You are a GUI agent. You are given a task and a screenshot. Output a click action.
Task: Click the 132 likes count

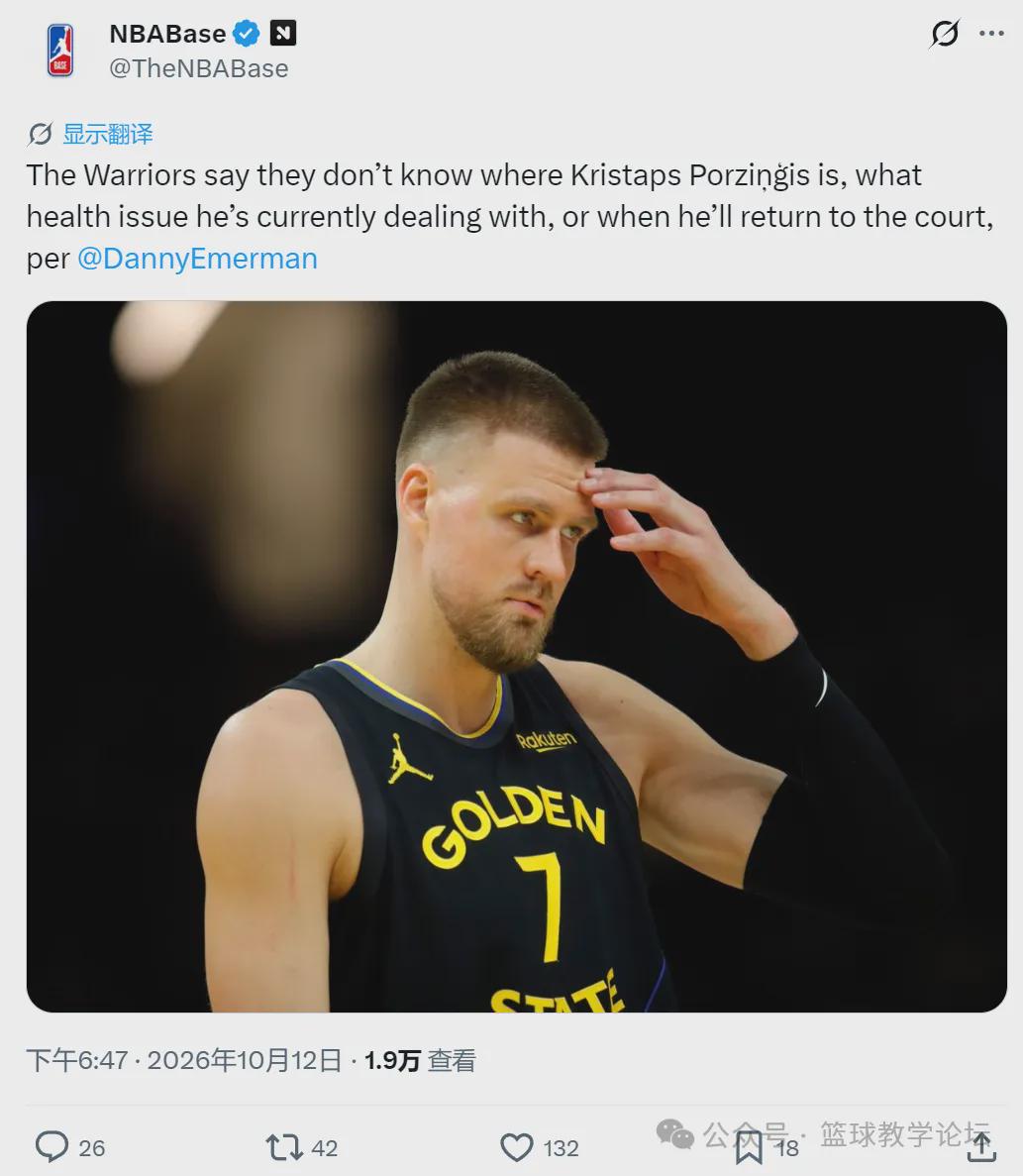(561, 1148)
